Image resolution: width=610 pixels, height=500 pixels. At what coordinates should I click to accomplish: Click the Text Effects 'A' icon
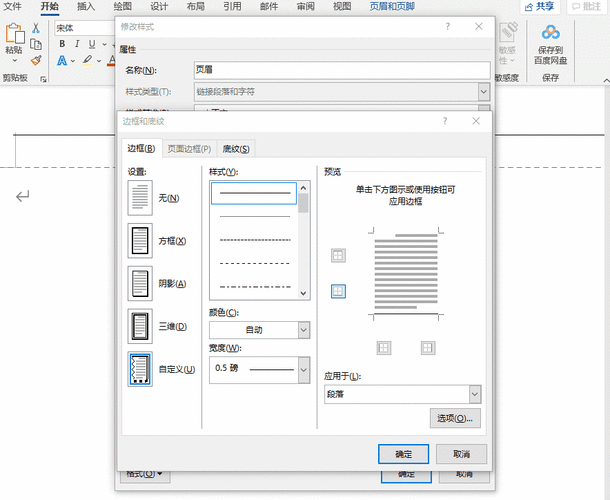tap(62, 61)
